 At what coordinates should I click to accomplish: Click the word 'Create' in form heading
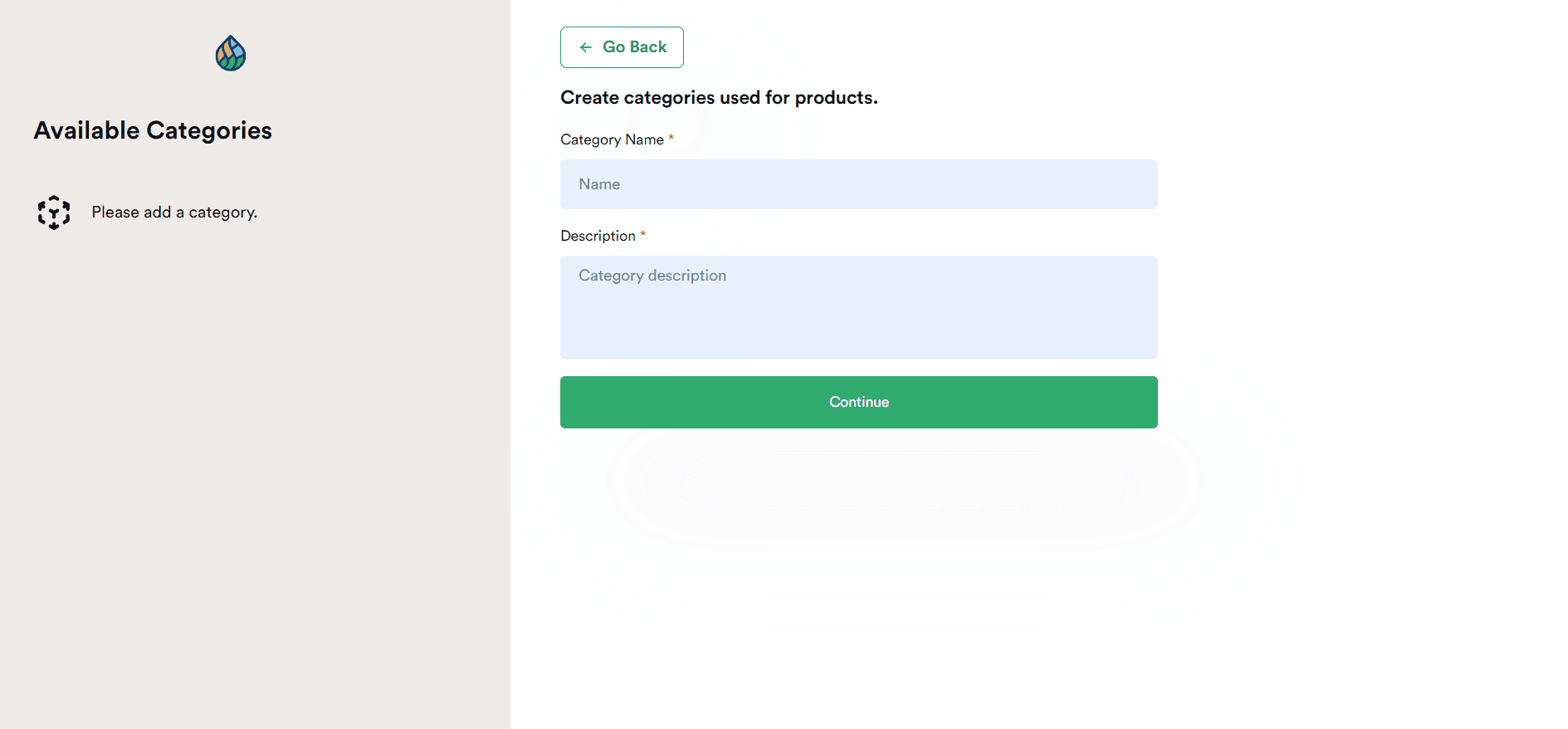pos(589,98)
